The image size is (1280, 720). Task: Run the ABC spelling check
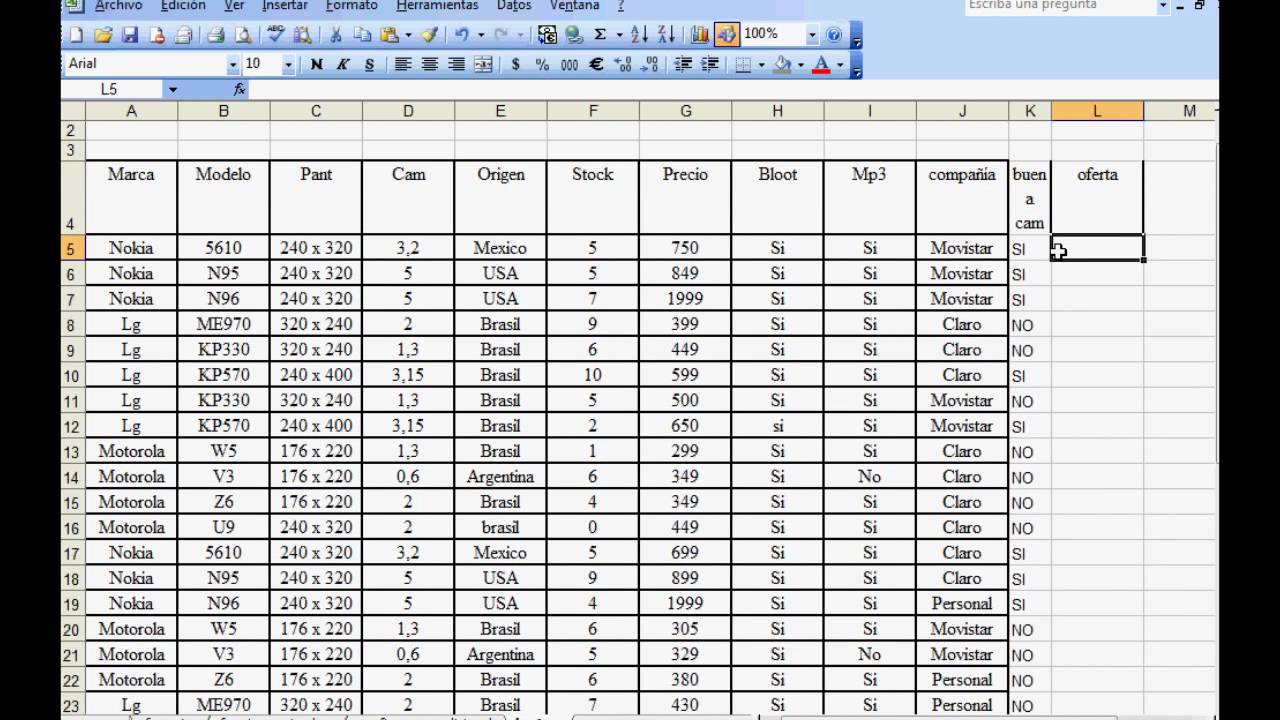276,35
